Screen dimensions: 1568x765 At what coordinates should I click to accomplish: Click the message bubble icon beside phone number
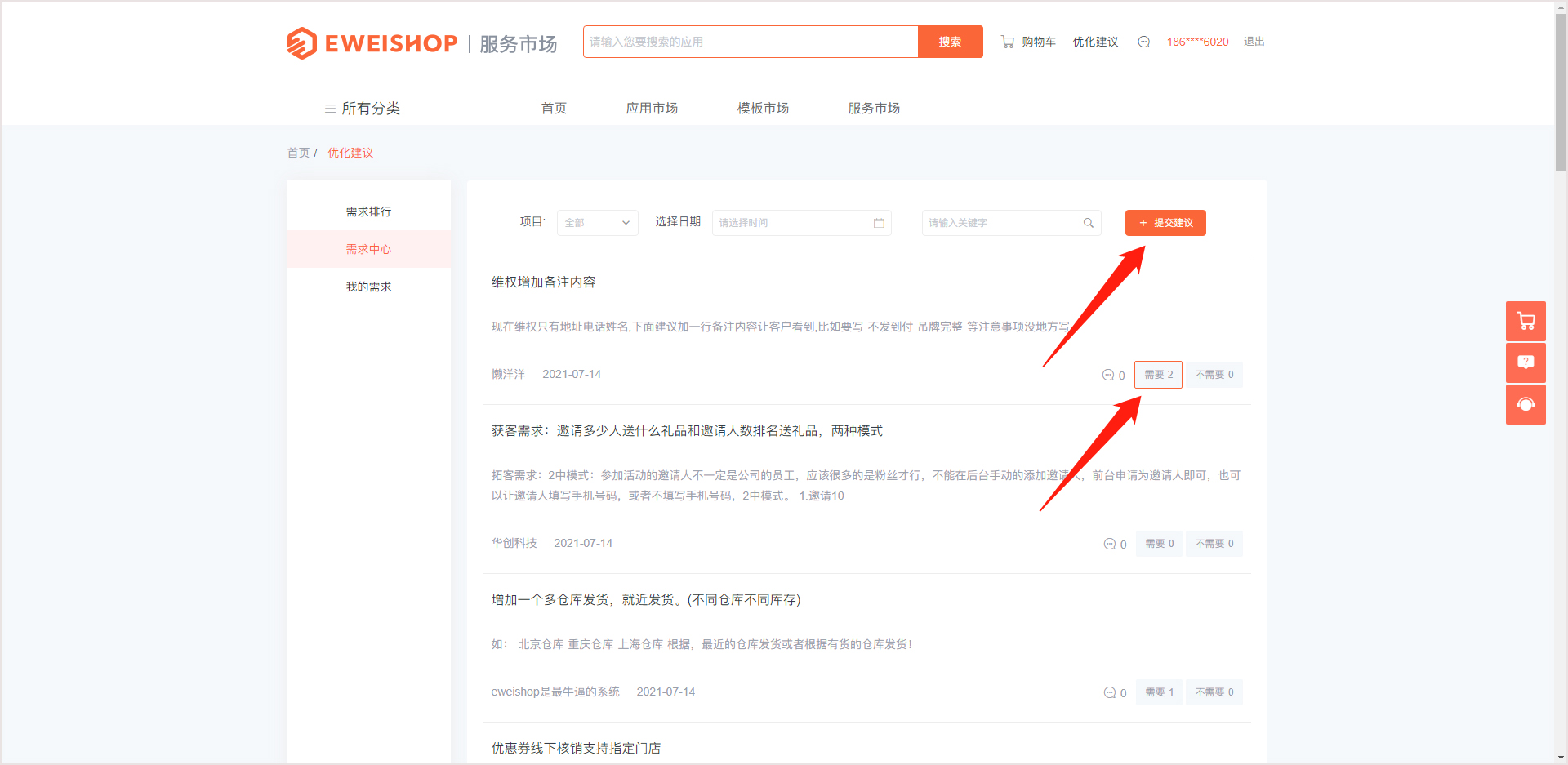(1143, 42)
